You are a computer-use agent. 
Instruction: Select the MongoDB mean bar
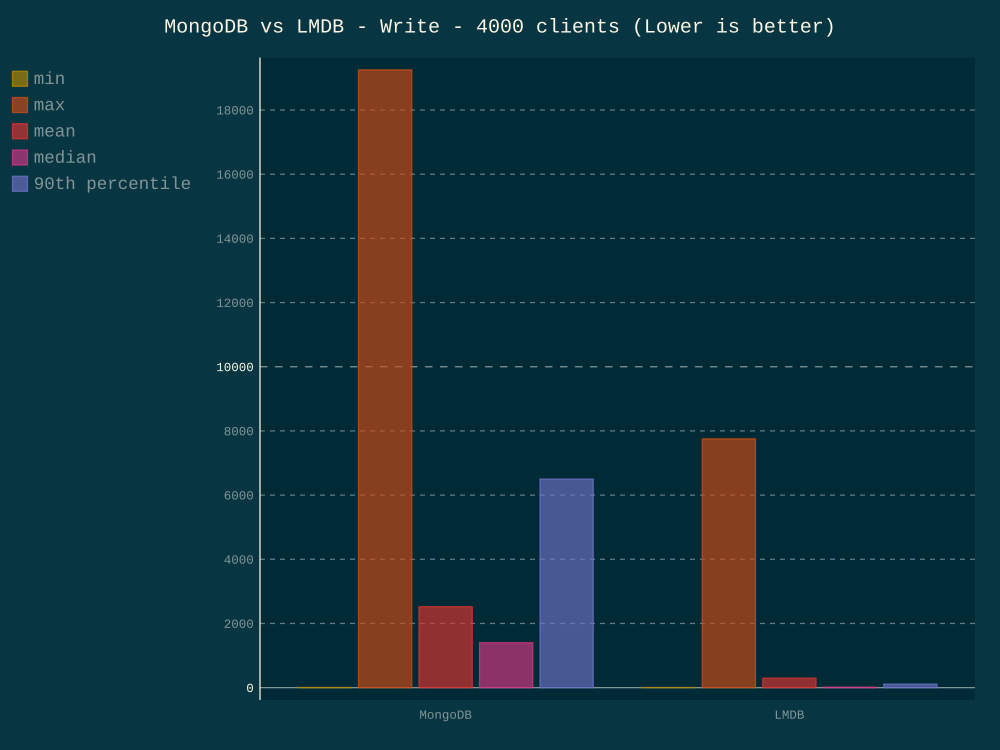tap(446, 647)
